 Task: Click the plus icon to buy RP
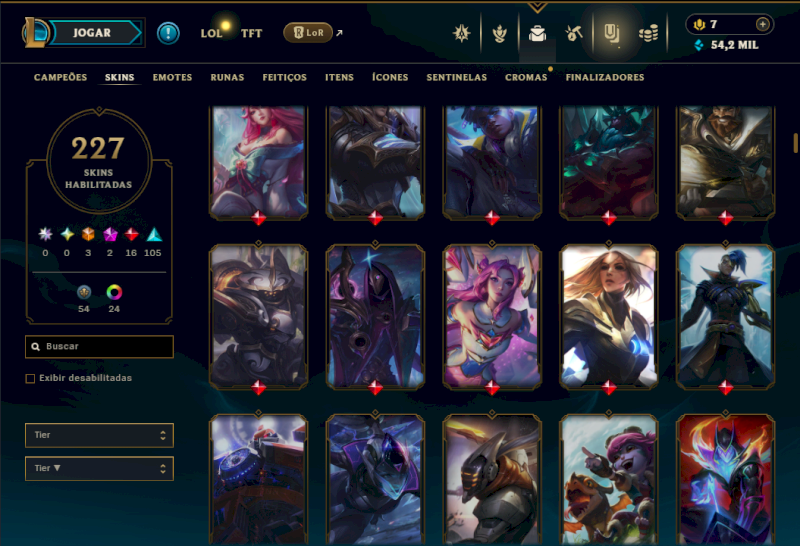[x=762, y=24]
